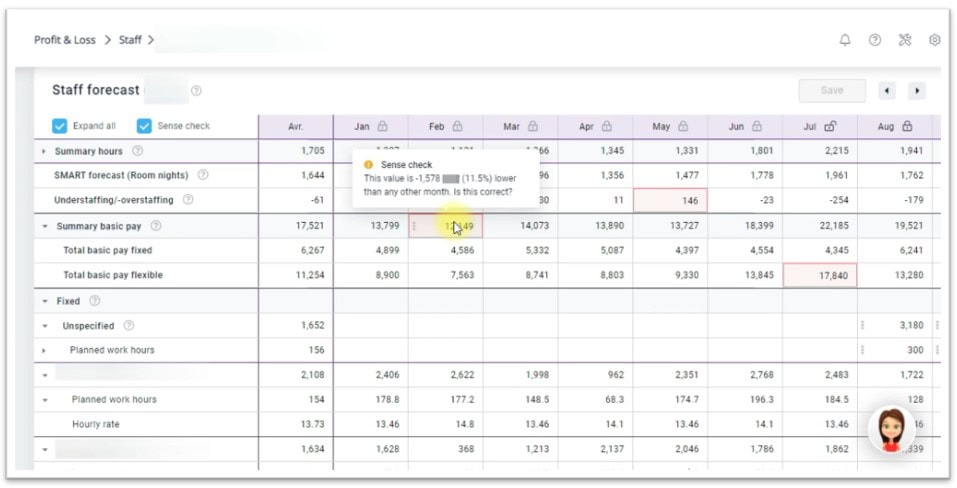
Task: Expand the Planned work hours row under Unspecified
Action: pos(44,351)
